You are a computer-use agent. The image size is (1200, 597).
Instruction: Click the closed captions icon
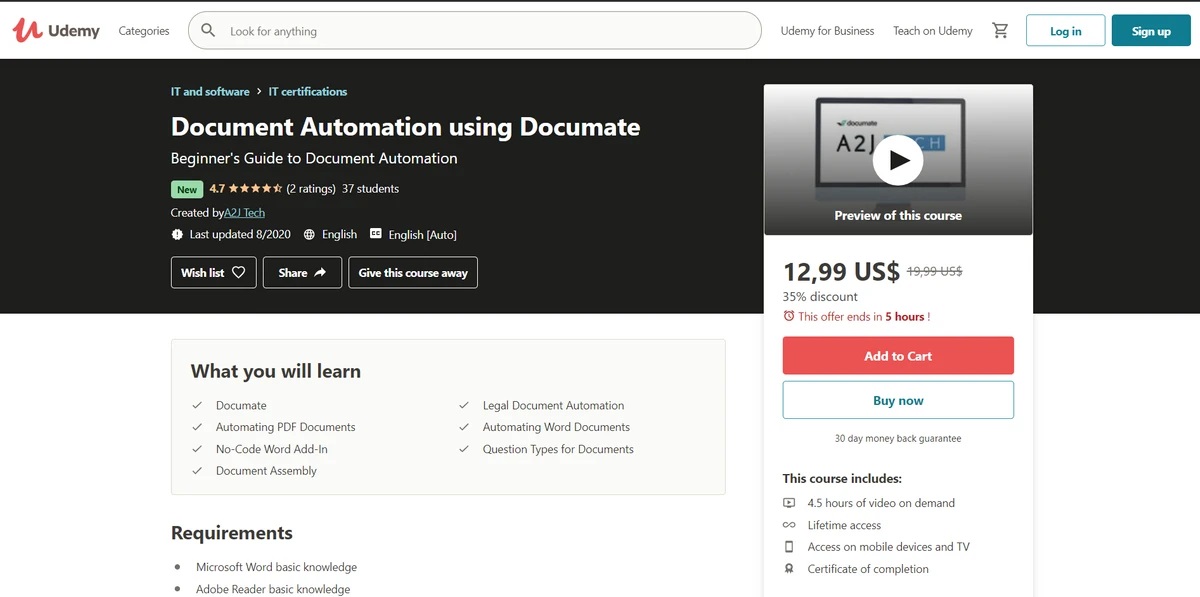[376, 234]
